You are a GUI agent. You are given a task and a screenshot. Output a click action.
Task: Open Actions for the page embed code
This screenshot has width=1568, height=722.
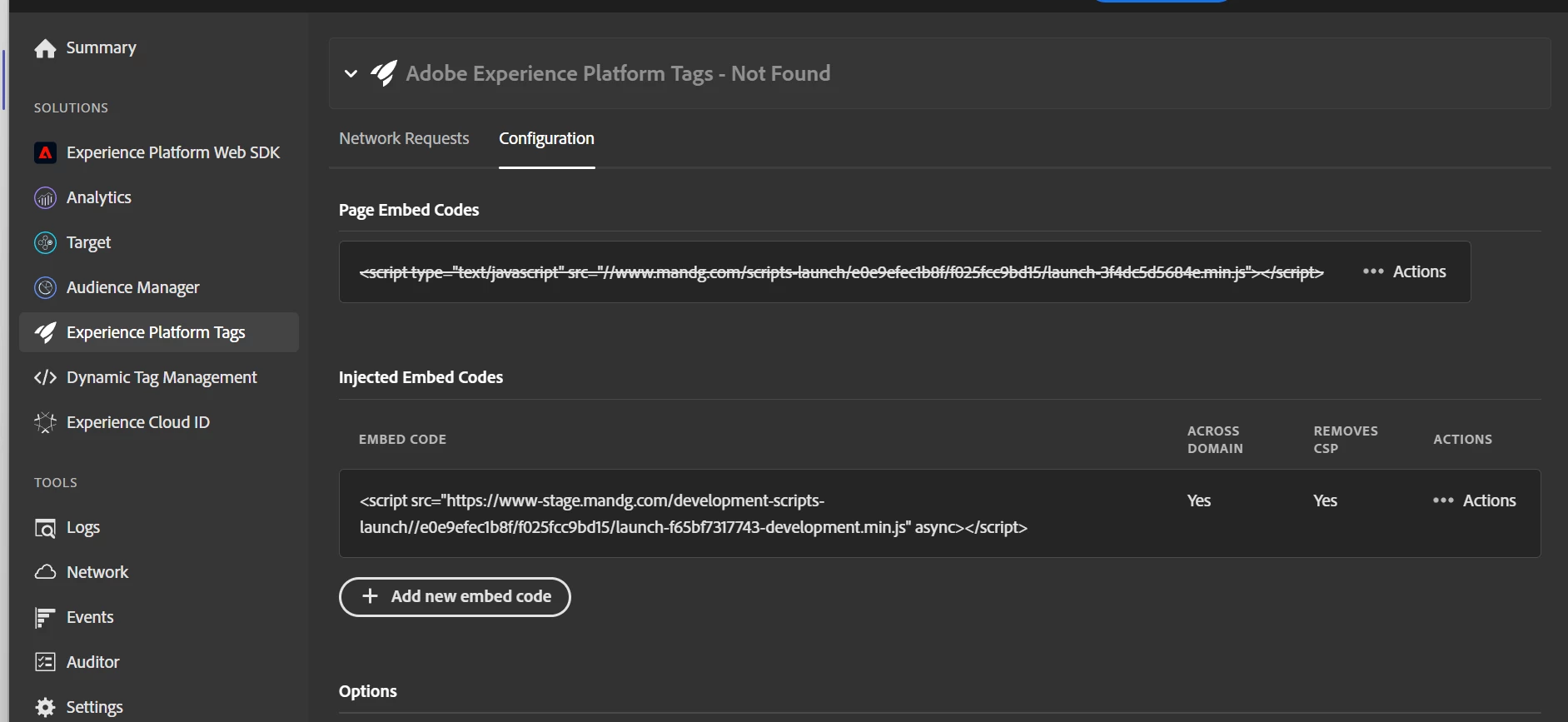[1405, 271]
